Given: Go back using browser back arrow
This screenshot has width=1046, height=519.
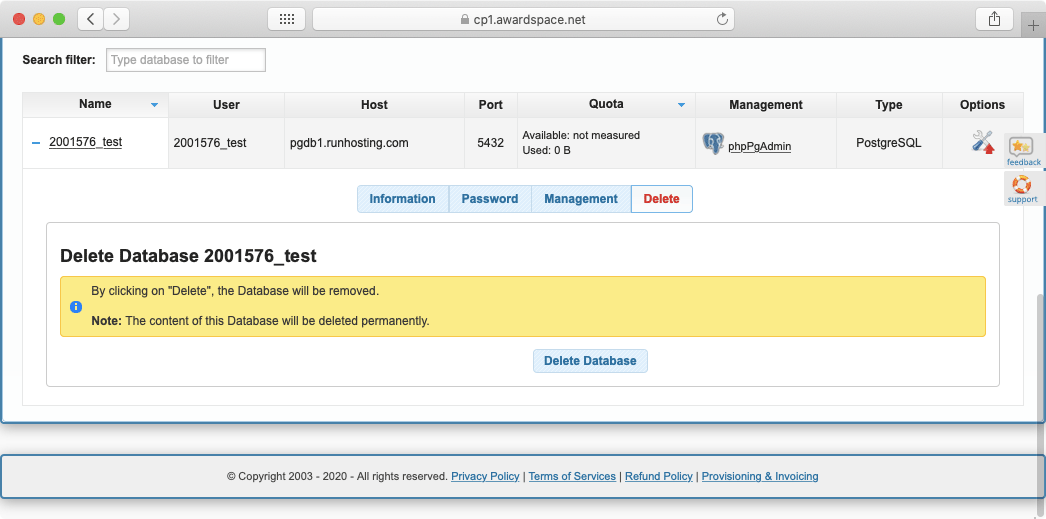Looking at the screenshot, I should 90,19.
